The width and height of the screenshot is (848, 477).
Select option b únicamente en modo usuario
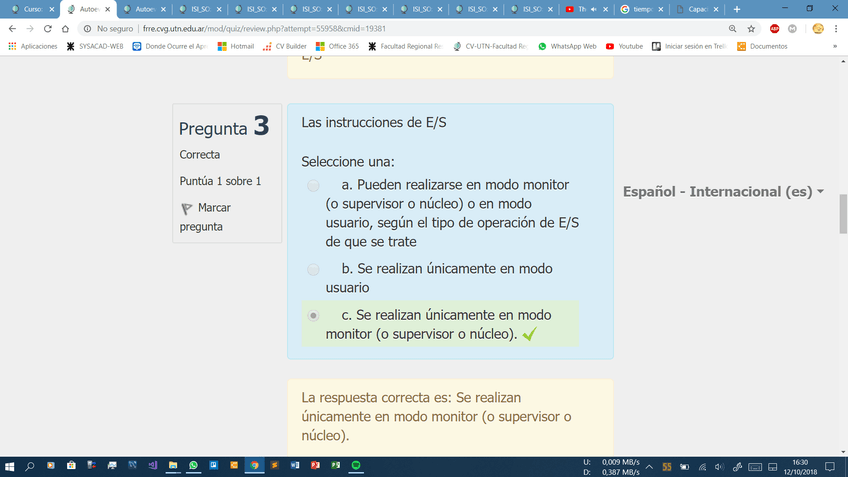(x=313, y=269)
